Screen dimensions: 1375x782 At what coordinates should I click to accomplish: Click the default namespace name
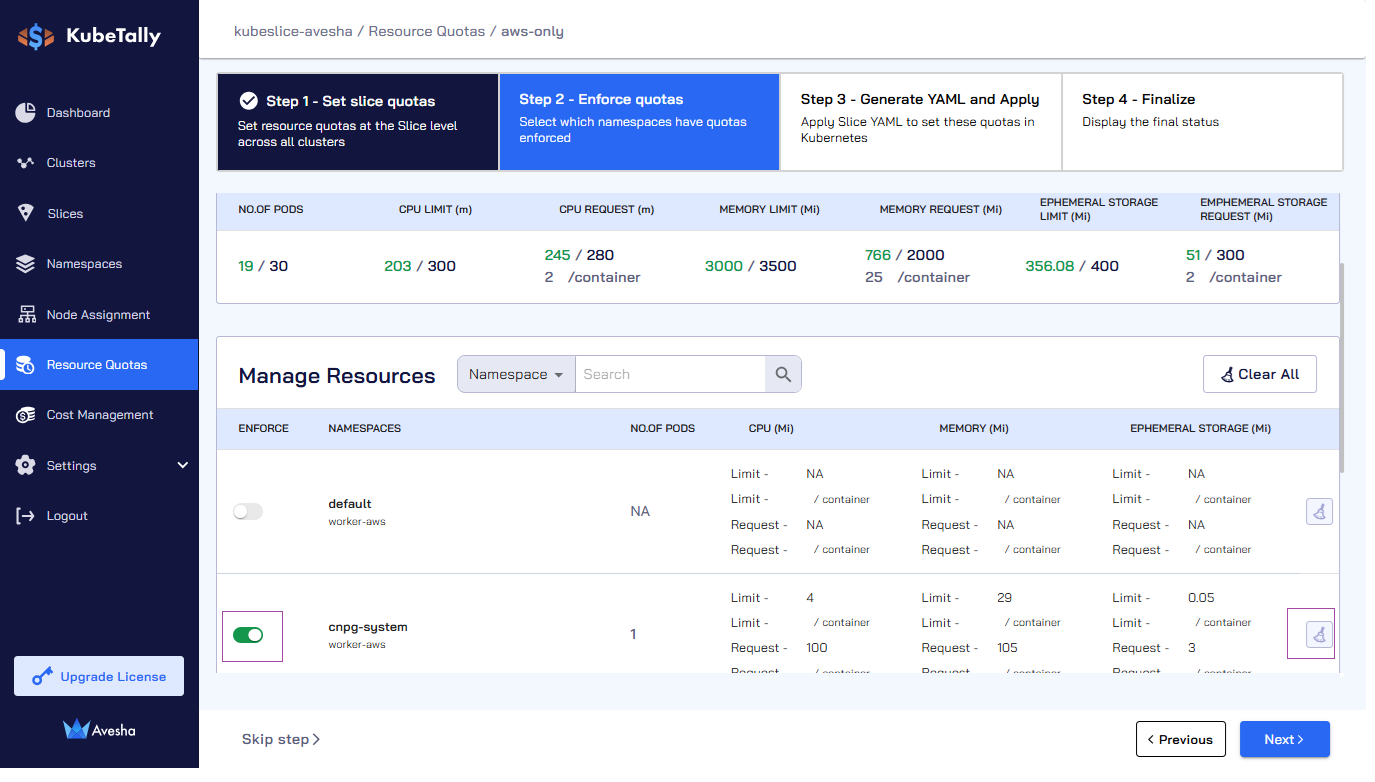[350, 504]
